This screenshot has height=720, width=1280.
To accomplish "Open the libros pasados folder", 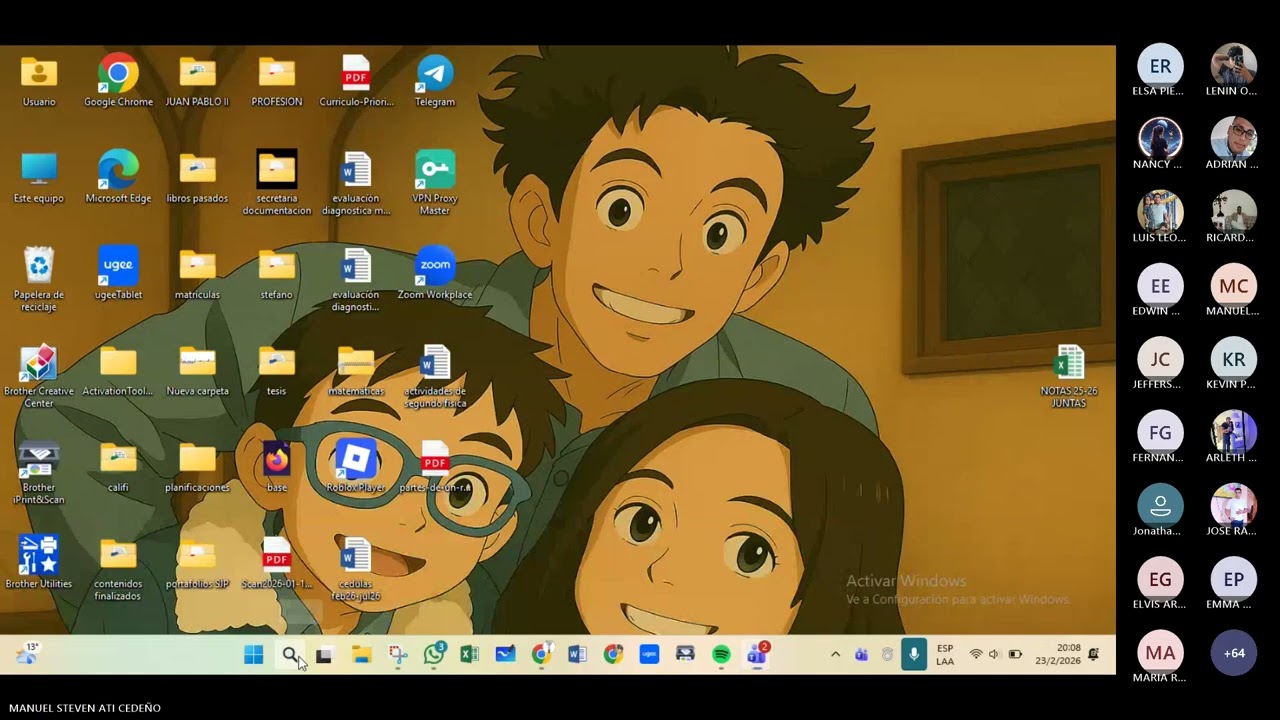I will [x=197, y=177].
